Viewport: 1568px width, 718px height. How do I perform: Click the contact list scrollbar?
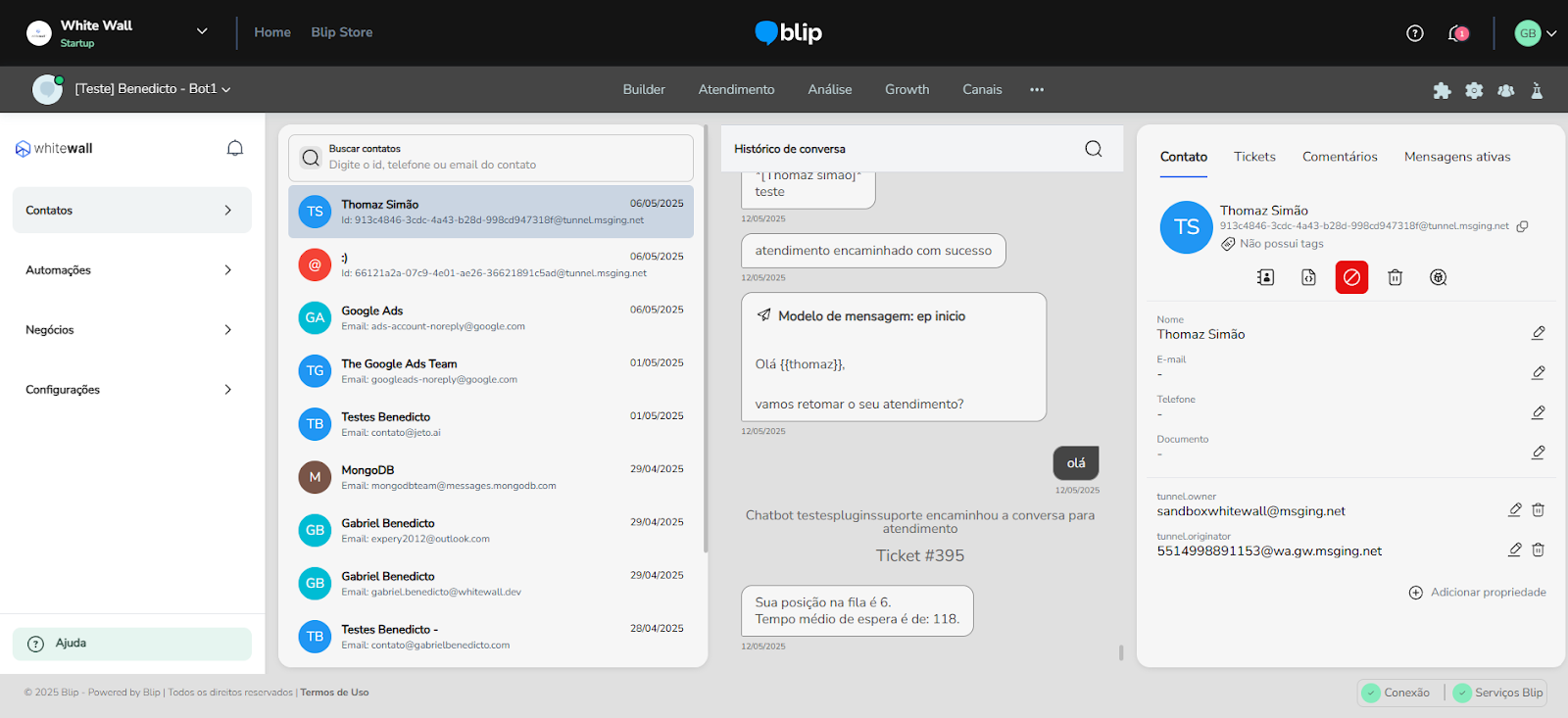coord(706,340)
